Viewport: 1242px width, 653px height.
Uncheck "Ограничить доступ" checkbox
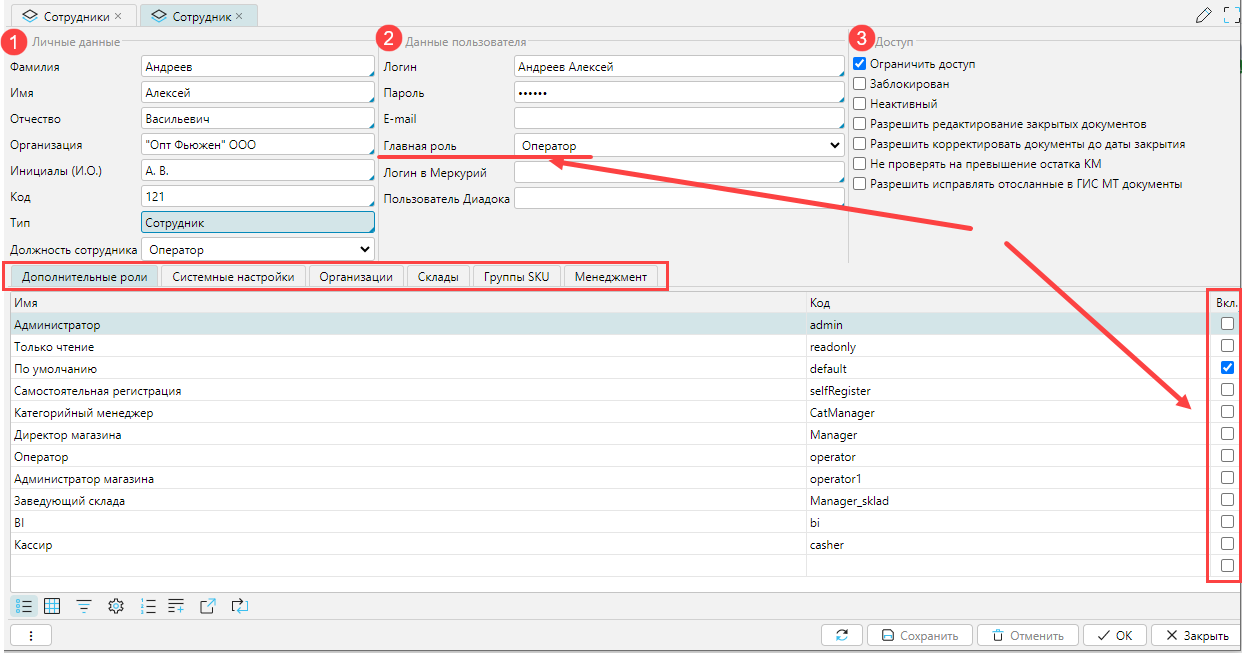[x=859, y=64]
